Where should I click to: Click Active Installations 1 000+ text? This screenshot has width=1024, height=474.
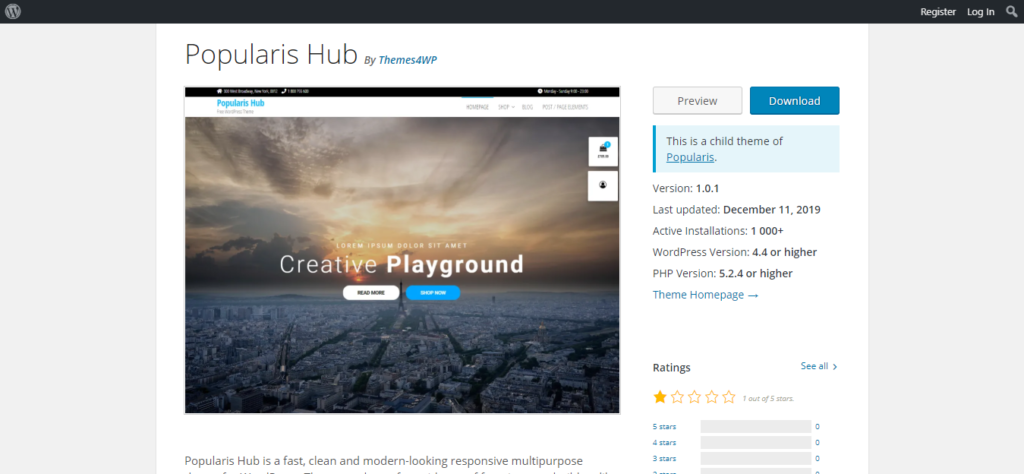(718, 230)
